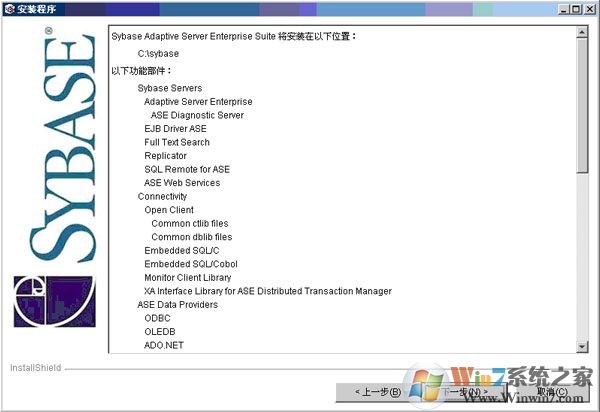The width and height of the screenshot is (600, 412).
Task: Click the install path C:\sybase
Action: pos(158,54)
